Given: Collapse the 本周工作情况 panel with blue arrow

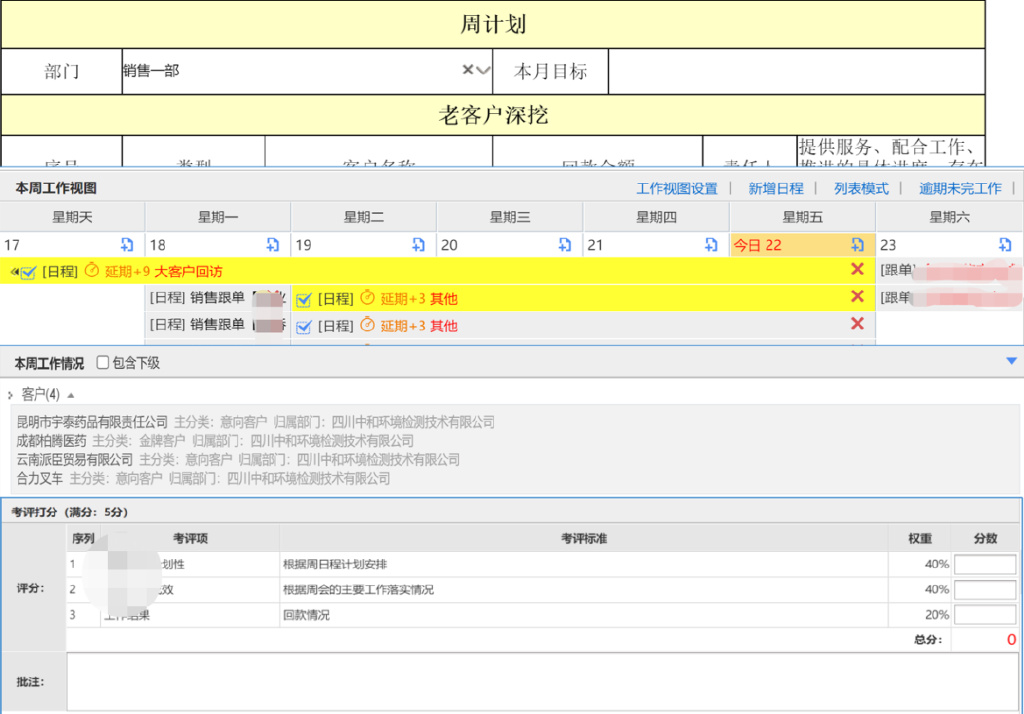Looking at the screenshot, I should tap(1011, 362).
